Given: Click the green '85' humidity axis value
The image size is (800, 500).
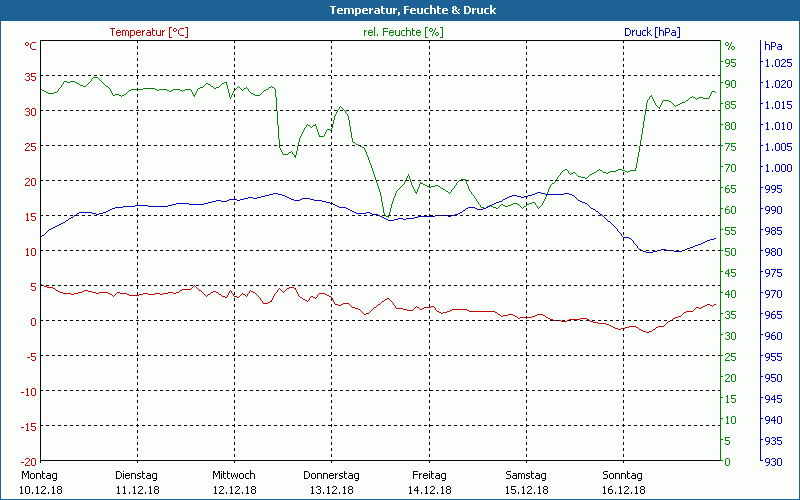Looking at the screenshot, I should (731, 105).
